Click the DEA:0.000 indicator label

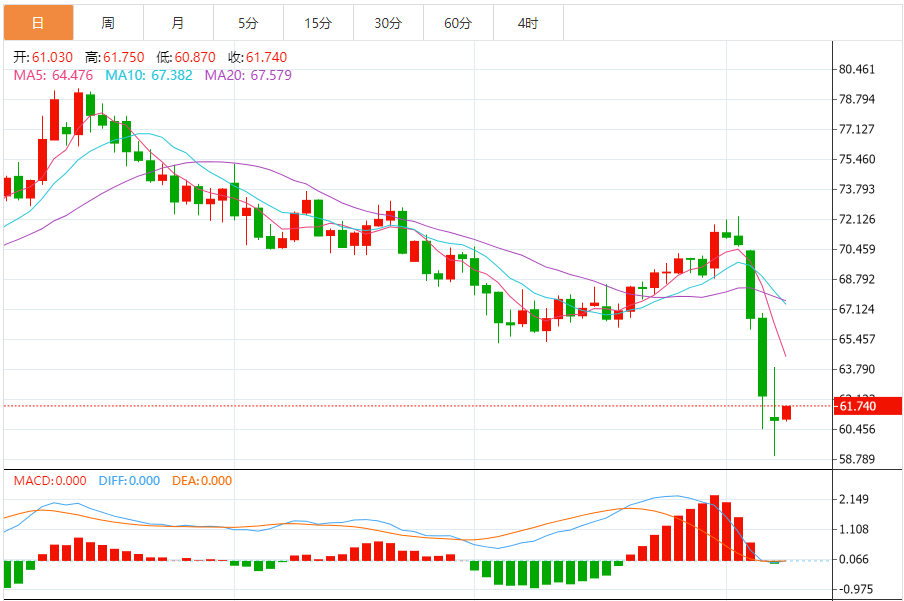coord(202,480)
